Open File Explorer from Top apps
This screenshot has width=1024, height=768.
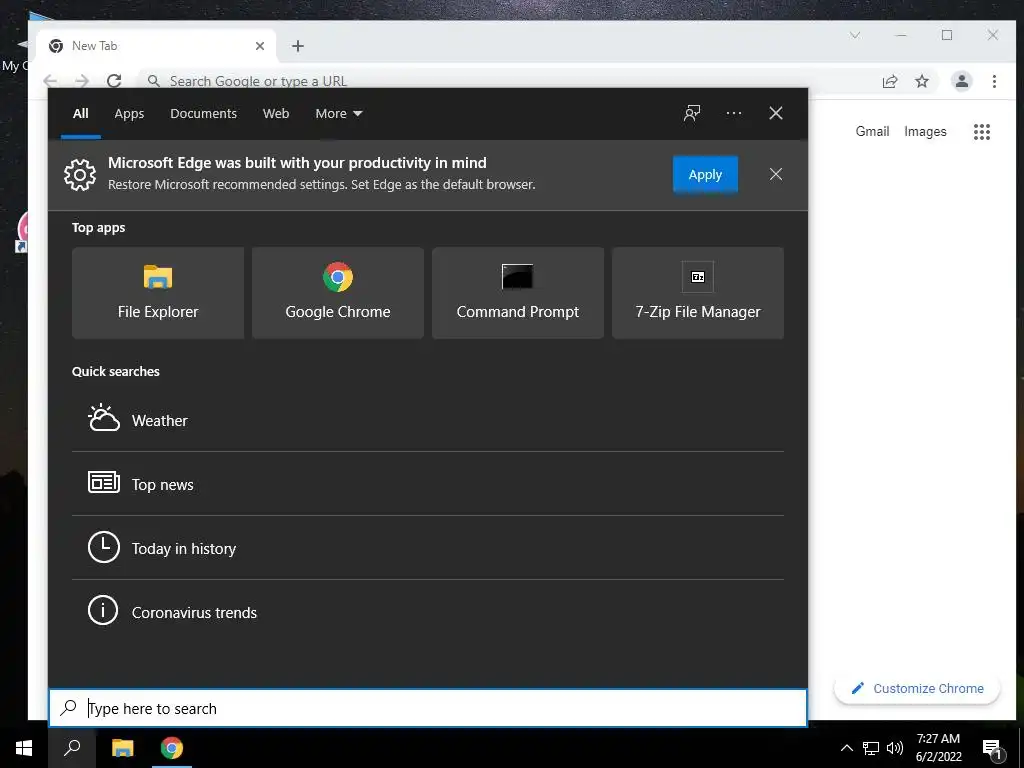pyautogui.click(x=158, y=293)
